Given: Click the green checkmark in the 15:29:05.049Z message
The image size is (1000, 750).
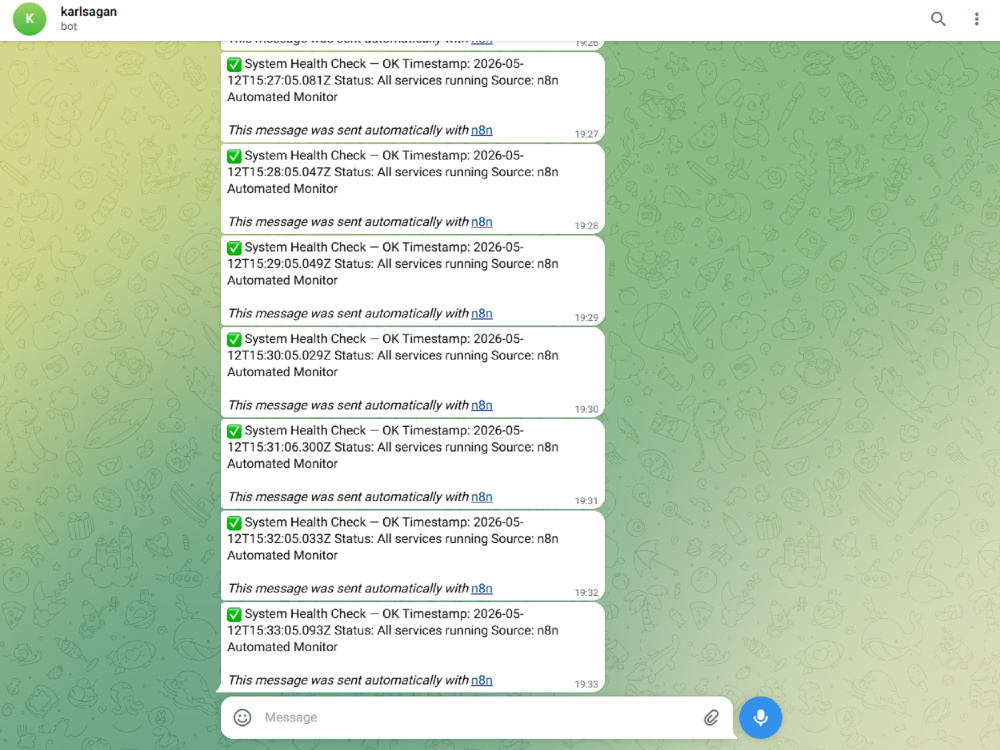Looking at the screenshot, I should coord(234,247).
